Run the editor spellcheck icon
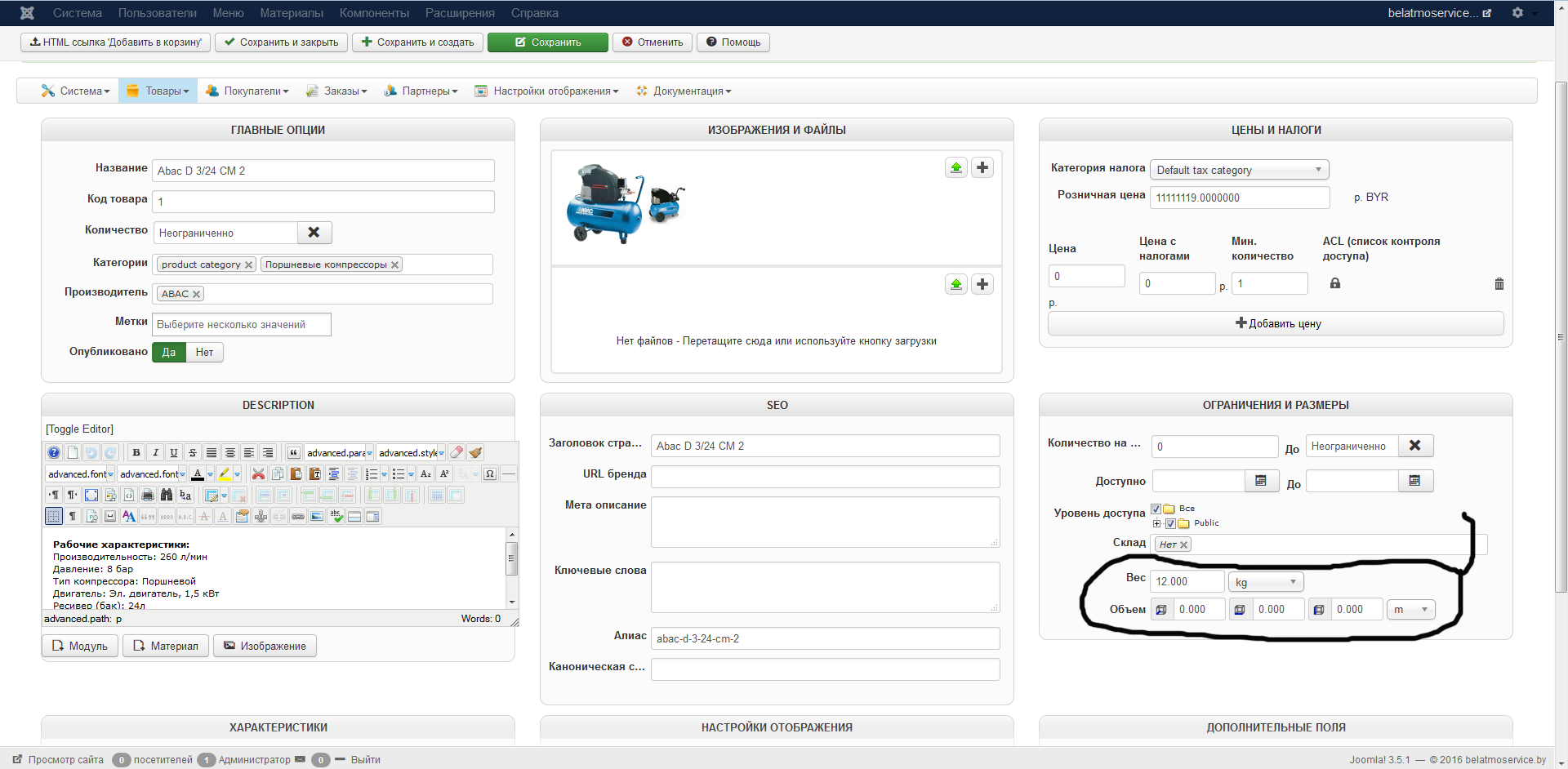This screenshot has height=769, width=1568. click(336, 517)
